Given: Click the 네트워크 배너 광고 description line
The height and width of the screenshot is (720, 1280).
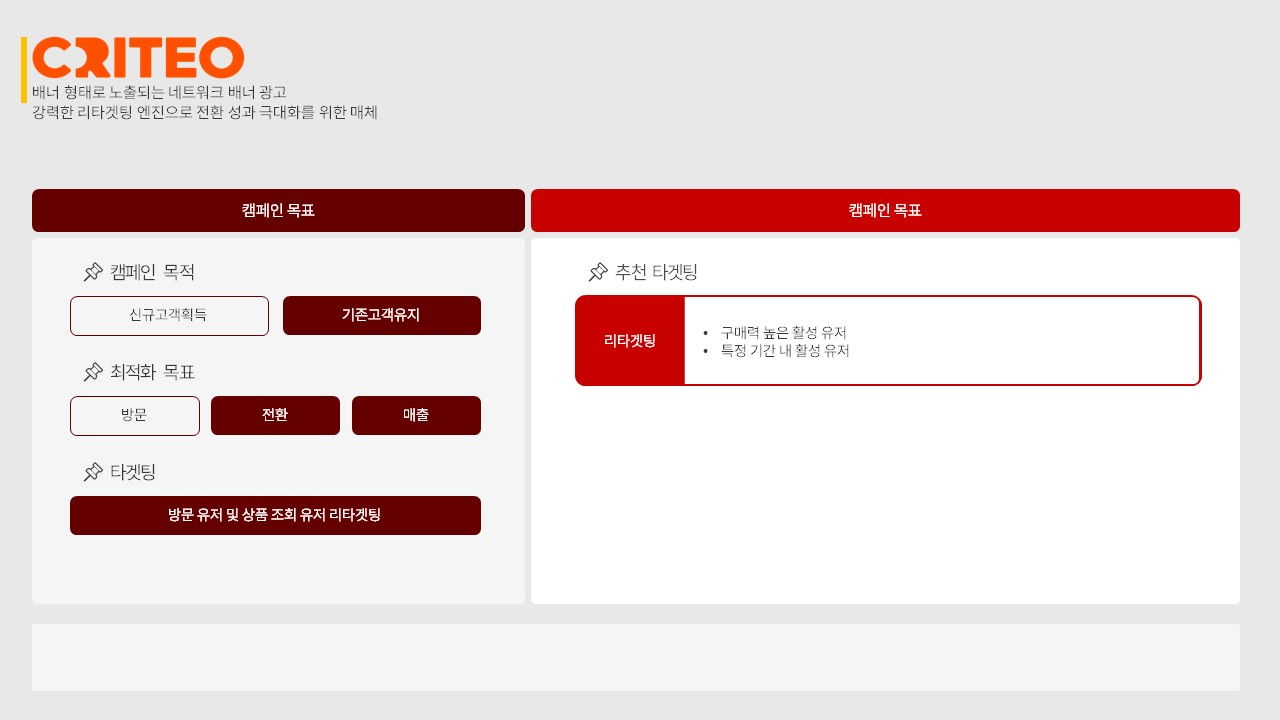Looking at the screenshot, I should click(160, 93).
